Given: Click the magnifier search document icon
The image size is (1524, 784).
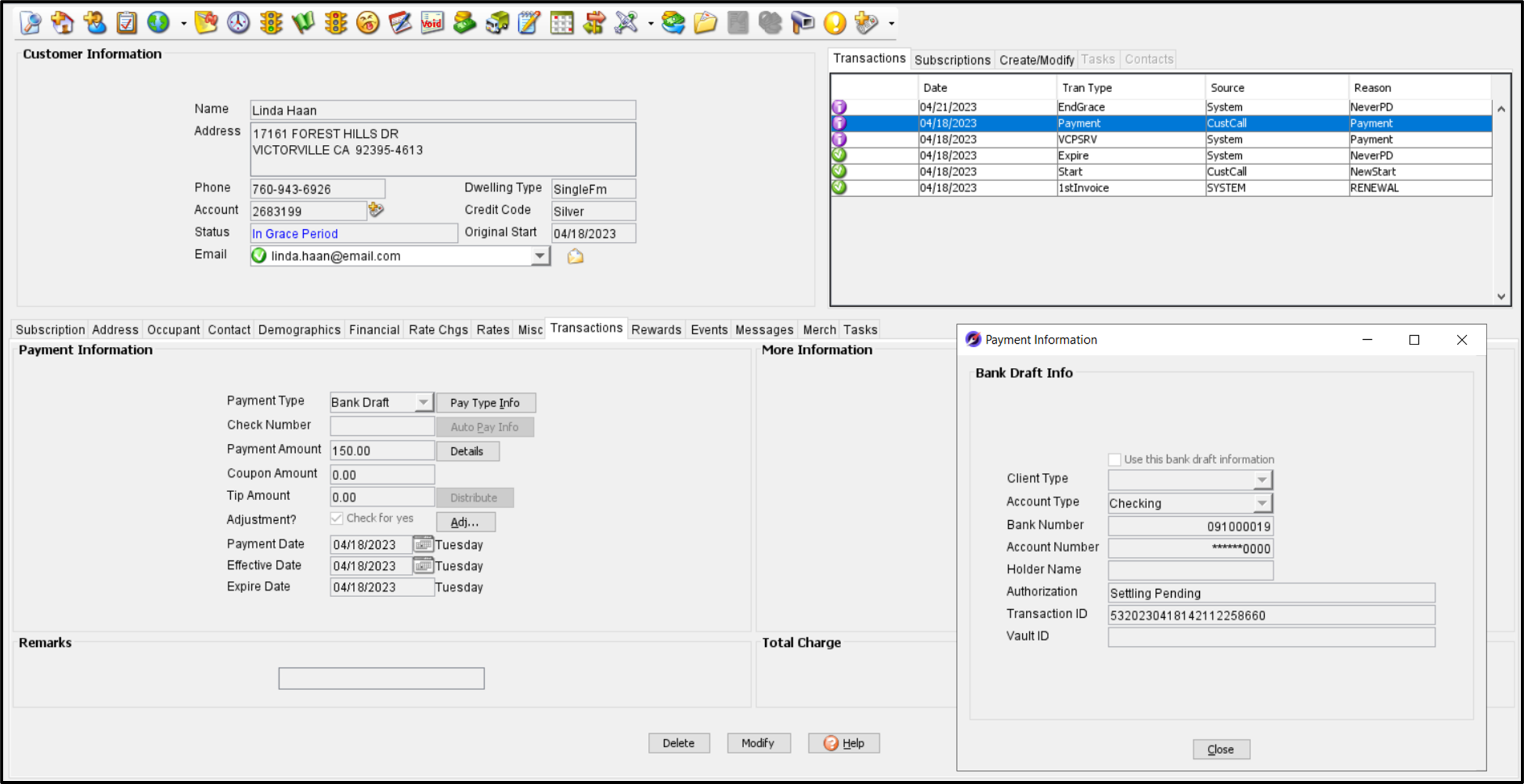Looking at the screenshot, I should 30,22.
